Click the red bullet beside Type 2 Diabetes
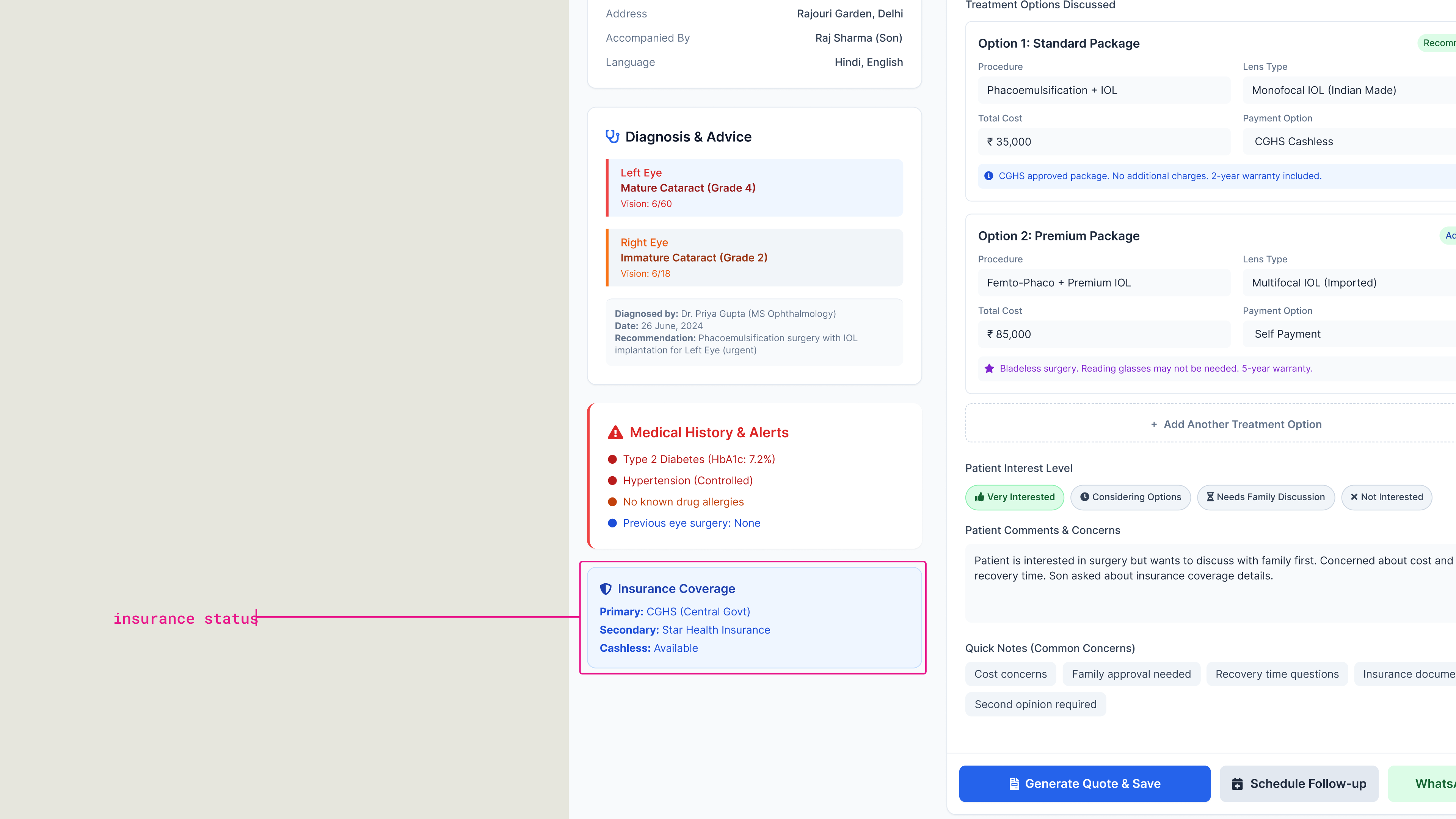Screen dimensions: 1456x819 612,460
